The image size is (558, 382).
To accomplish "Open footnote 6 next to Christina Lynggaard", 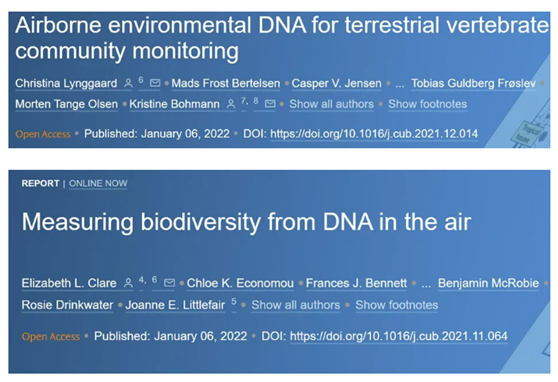I will tap(141, 80).
